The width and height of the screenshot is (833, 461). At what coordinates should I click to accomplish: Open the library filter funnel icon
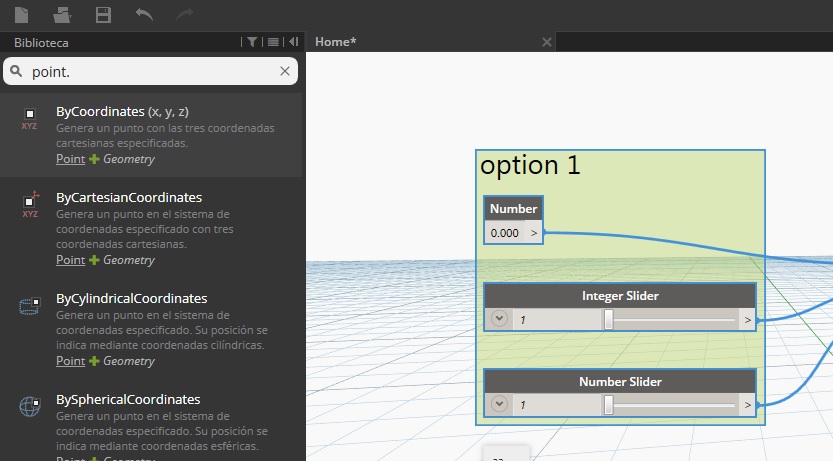tap(252, 42)
